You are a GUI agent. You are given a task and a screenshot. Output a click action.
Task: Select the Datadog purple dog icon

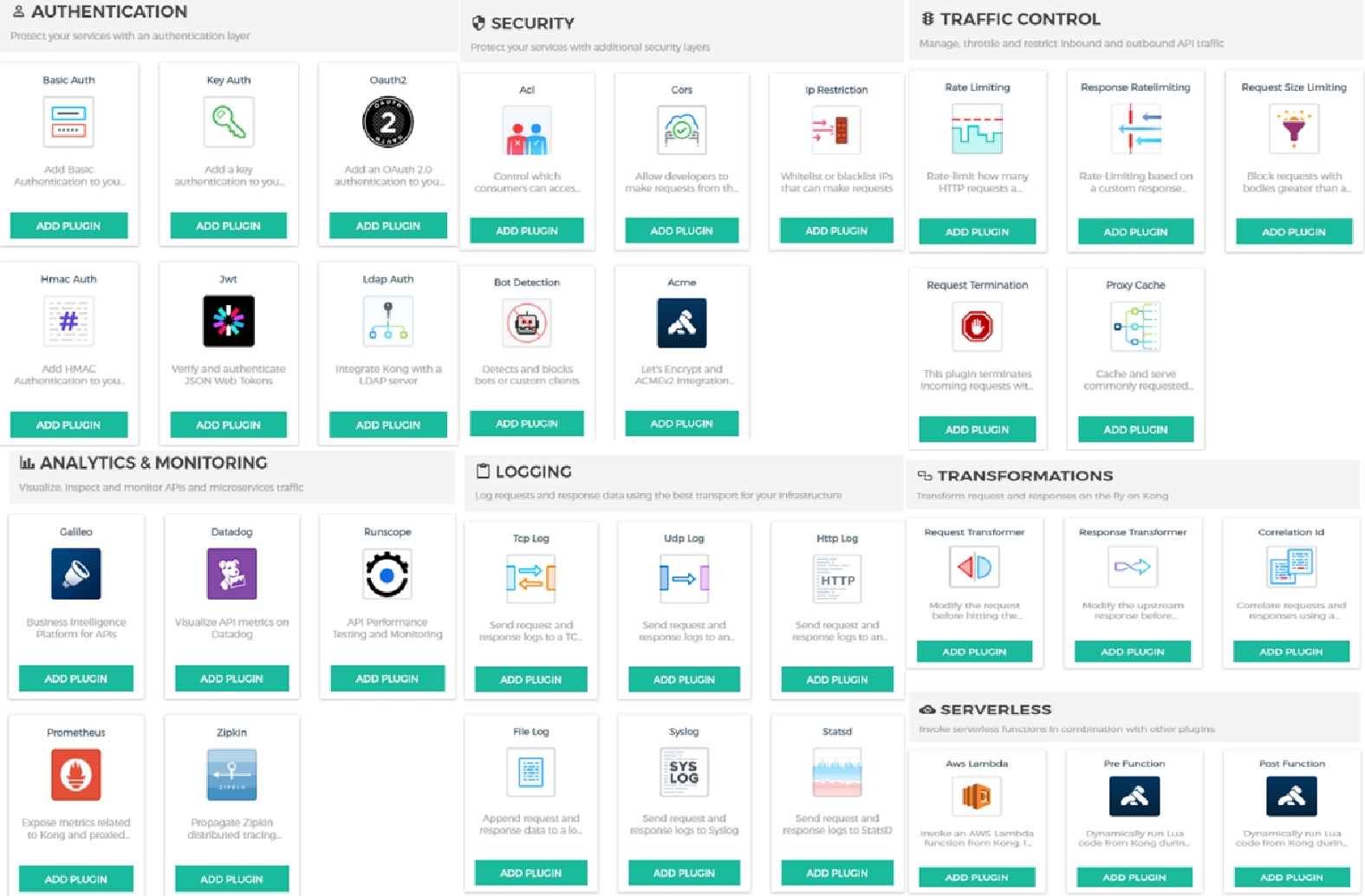(231, 574)
